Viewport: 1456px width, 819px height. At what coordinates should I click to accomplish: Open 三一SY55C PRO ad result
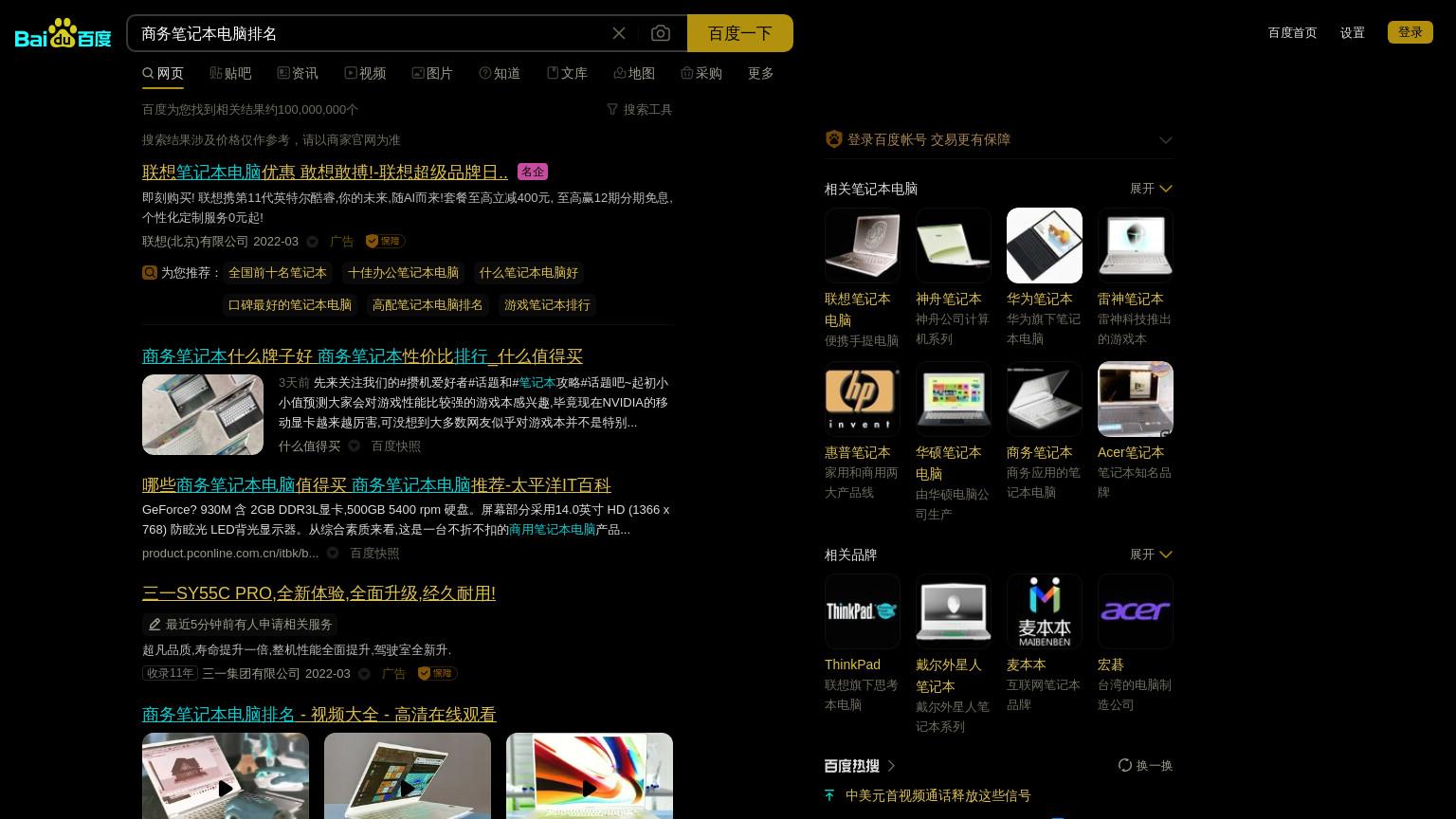pyautogui.click(x=318, y=593)
